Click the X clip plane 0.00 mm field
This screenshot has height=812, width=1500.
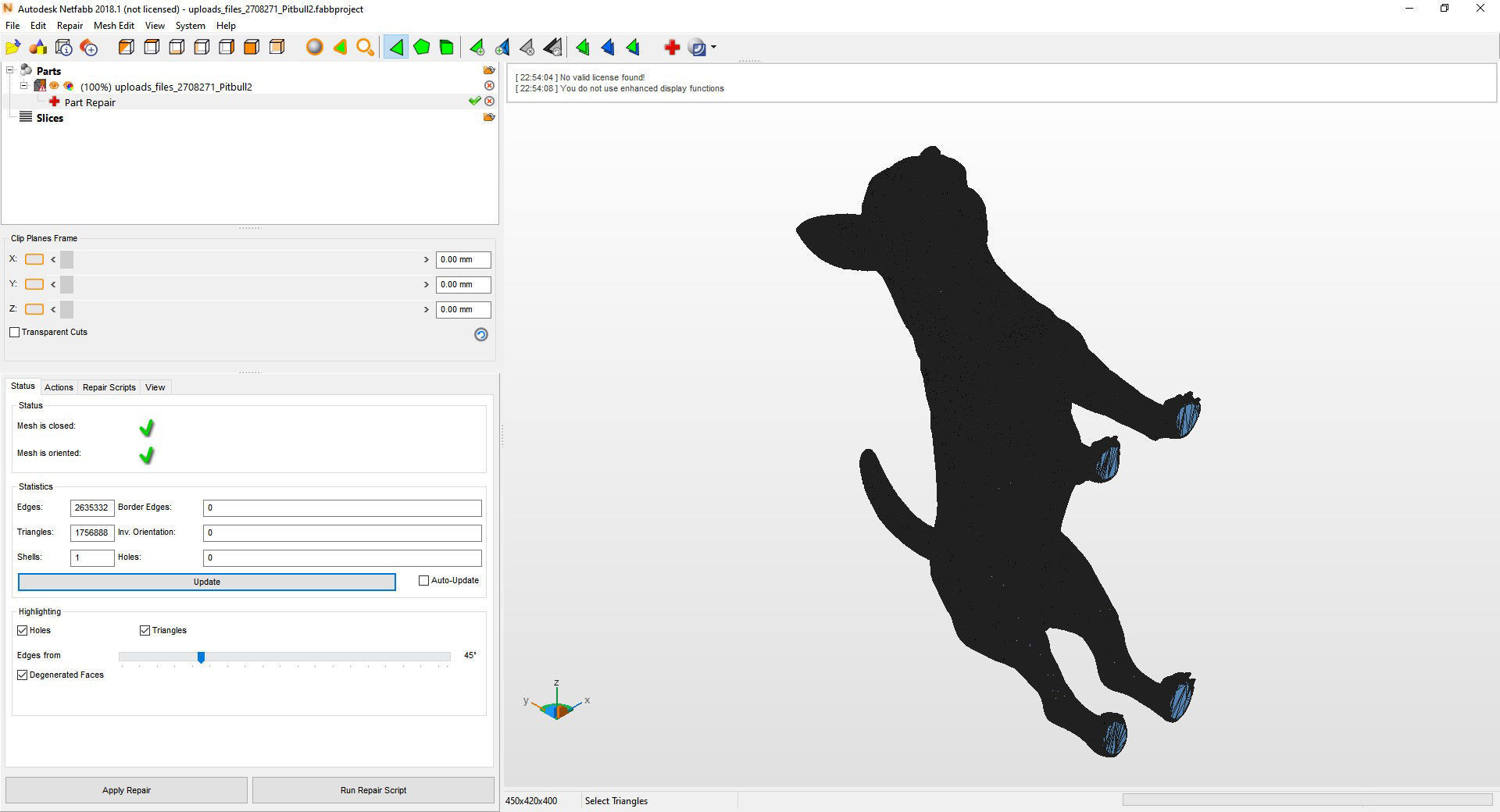pos(463,259)
